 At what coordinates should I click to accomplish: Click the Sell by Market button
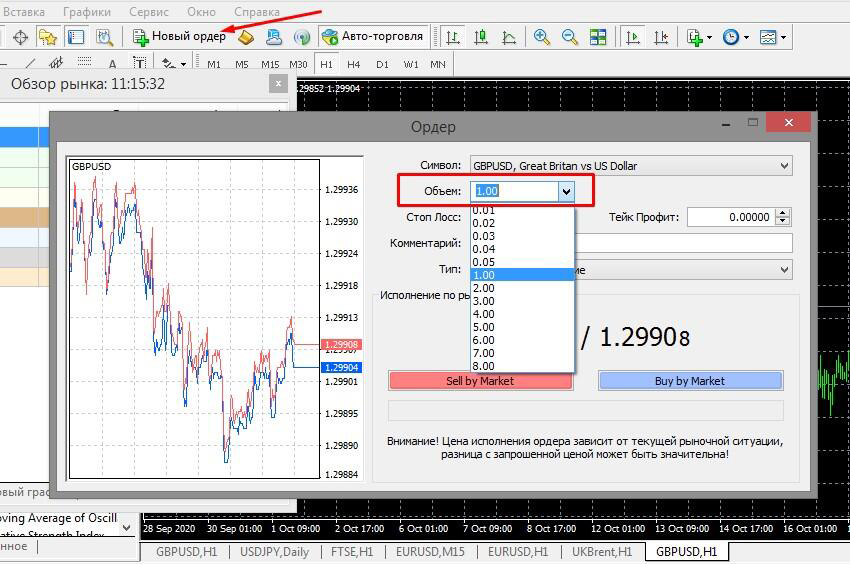pyautogui.click(x=480, y=381)
